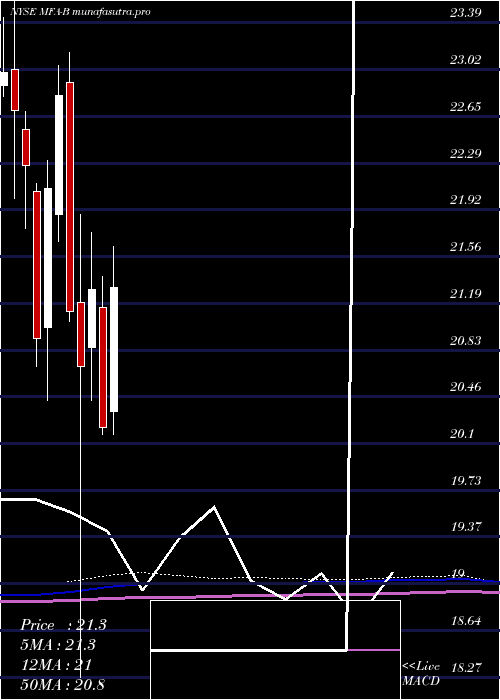Click the 18.64 price axis label
The width and height of the screenshot is (500, 700).
[465, 621]
